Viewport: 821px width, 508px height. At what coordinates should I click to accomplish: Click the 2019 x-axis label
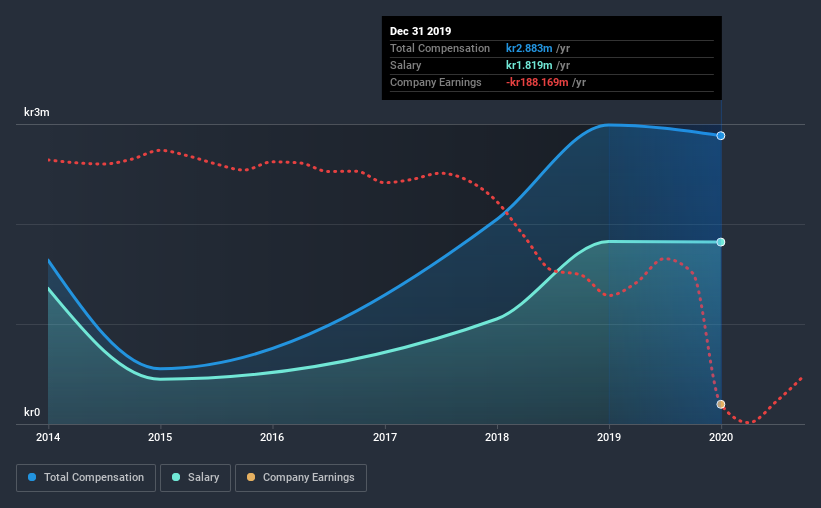click(x=609, y=437)
